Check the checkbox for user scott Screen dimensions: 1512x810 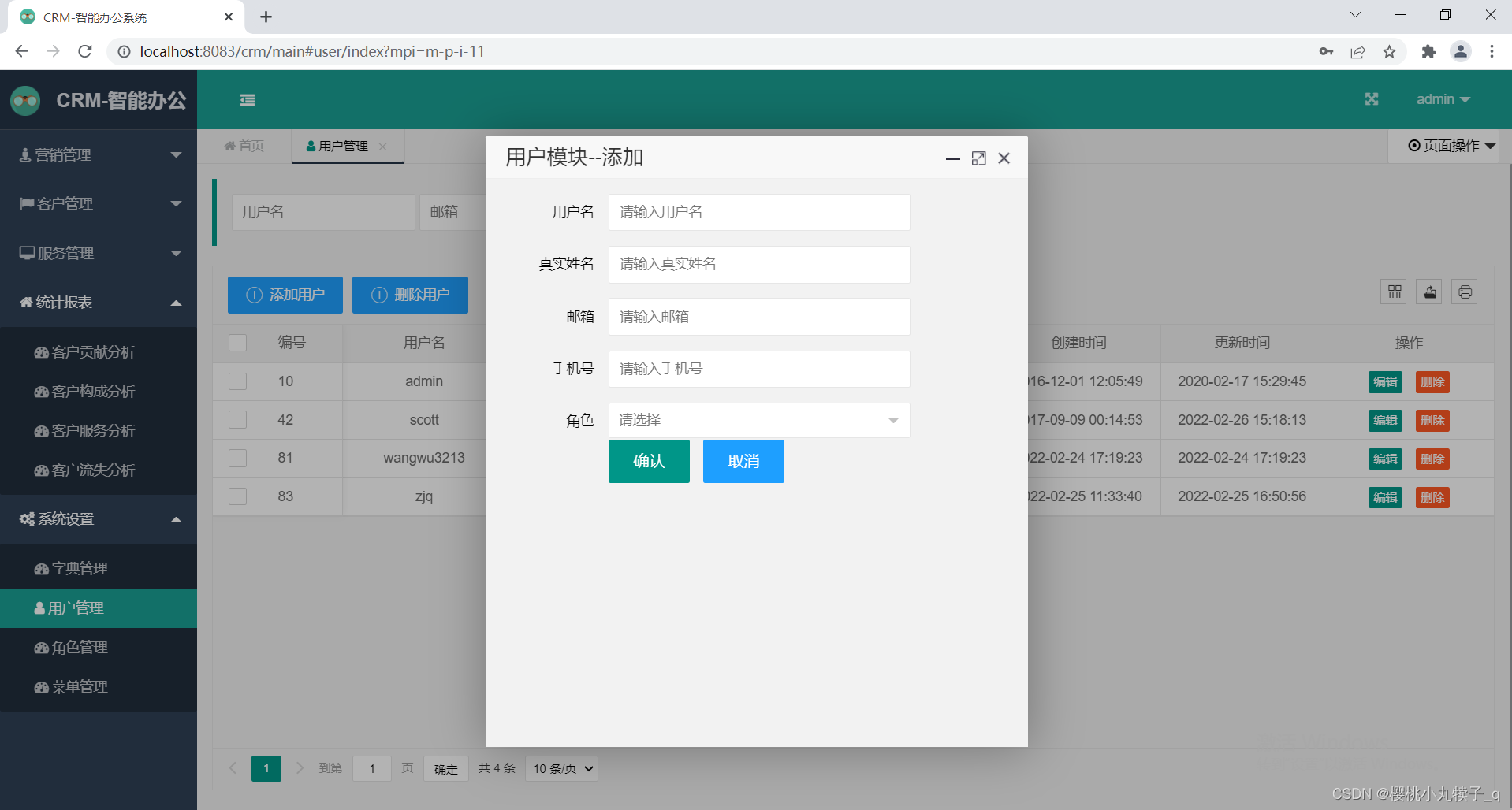(x=237, y=419)
